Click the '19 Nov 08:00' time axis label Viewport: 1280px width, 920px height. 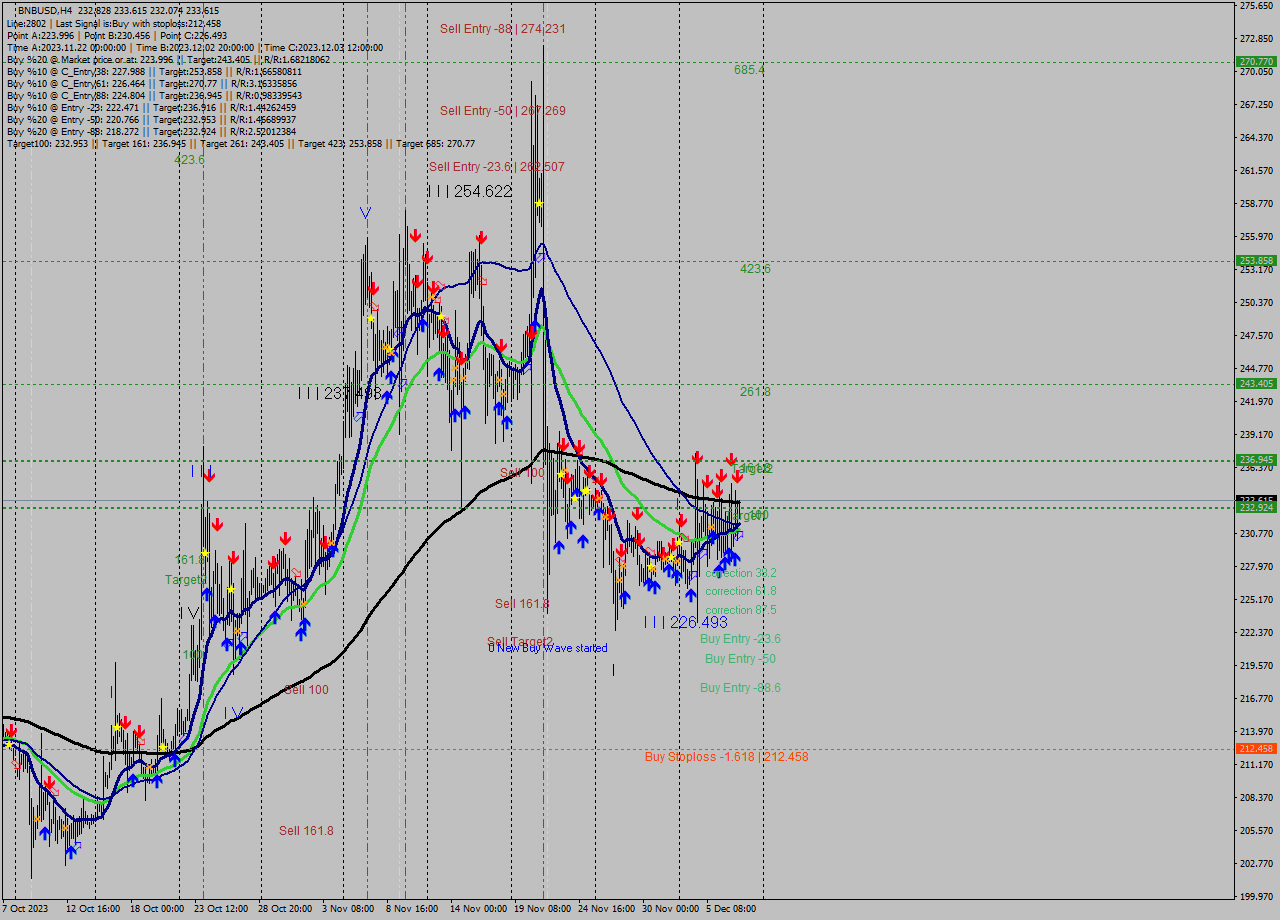[x=543, y=909]
